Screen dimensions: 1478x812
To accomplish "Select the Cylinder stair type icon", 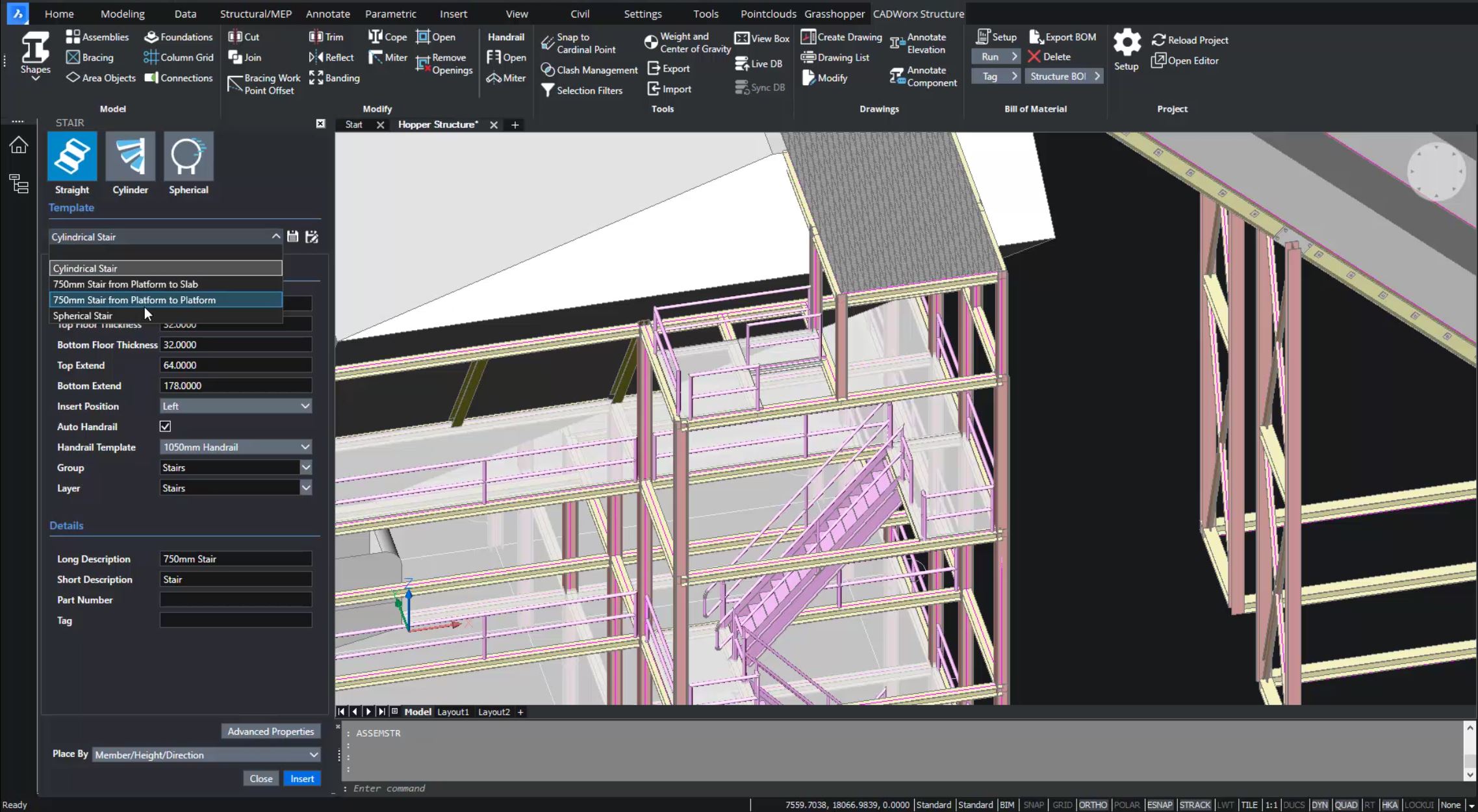I will tap(130, 157).
